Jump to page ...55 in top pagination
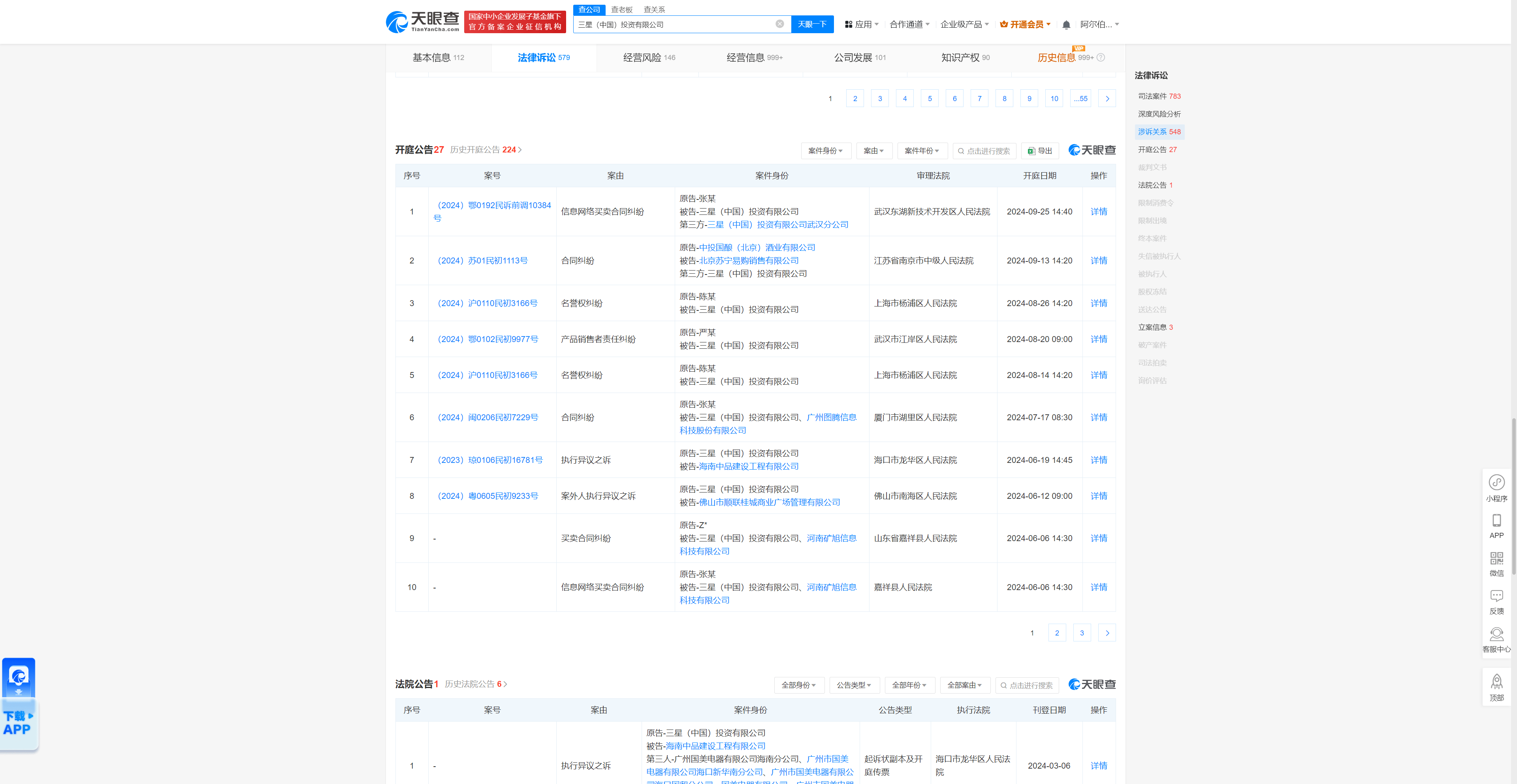1517x784 pixels. tap(1080, 98)
